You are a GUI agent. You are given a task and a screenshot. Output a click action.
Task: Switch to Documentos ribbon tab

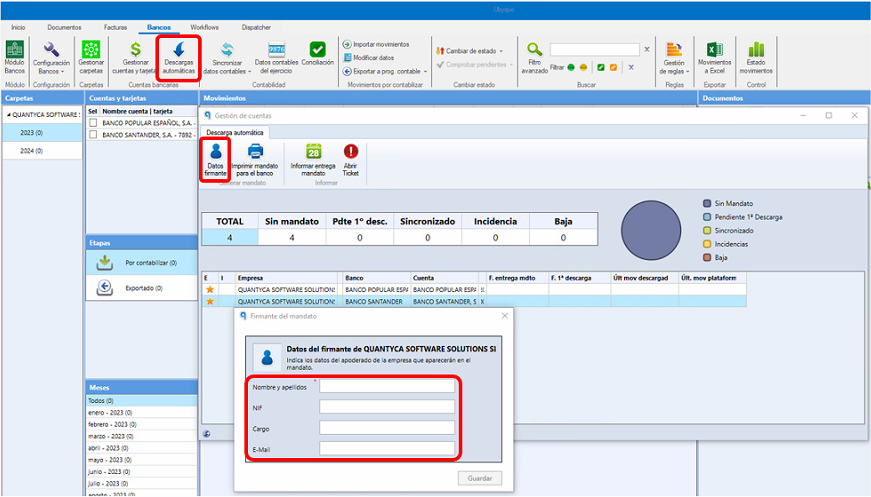[x=64, y=27]
